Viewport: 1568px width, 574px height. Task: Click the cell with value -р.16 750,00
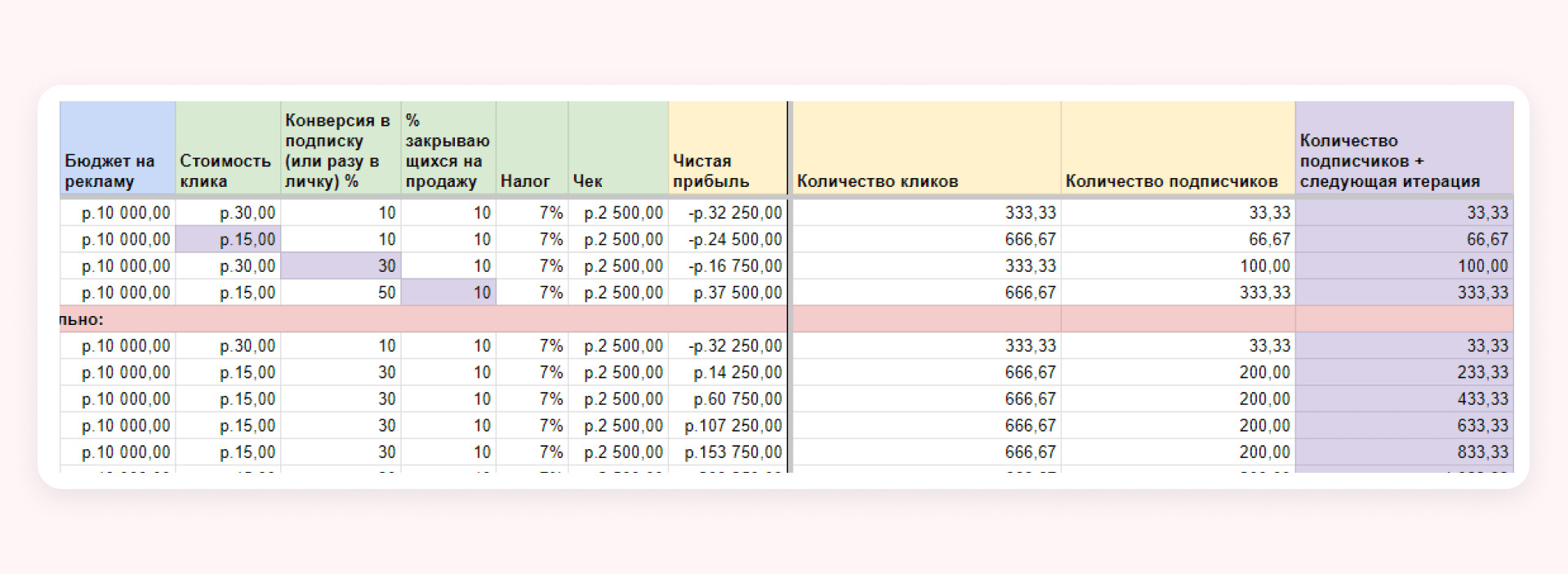(x=727, y=266)
